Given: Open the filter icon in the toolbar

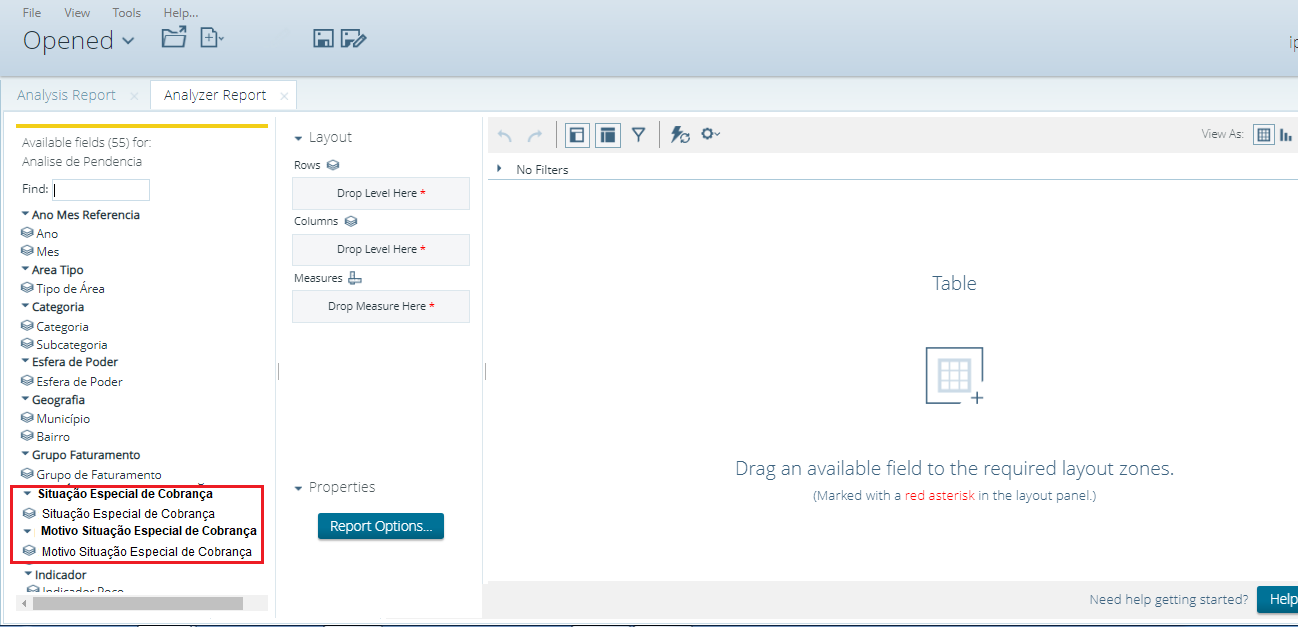Looking at the screenshot, I should (639, 134).
